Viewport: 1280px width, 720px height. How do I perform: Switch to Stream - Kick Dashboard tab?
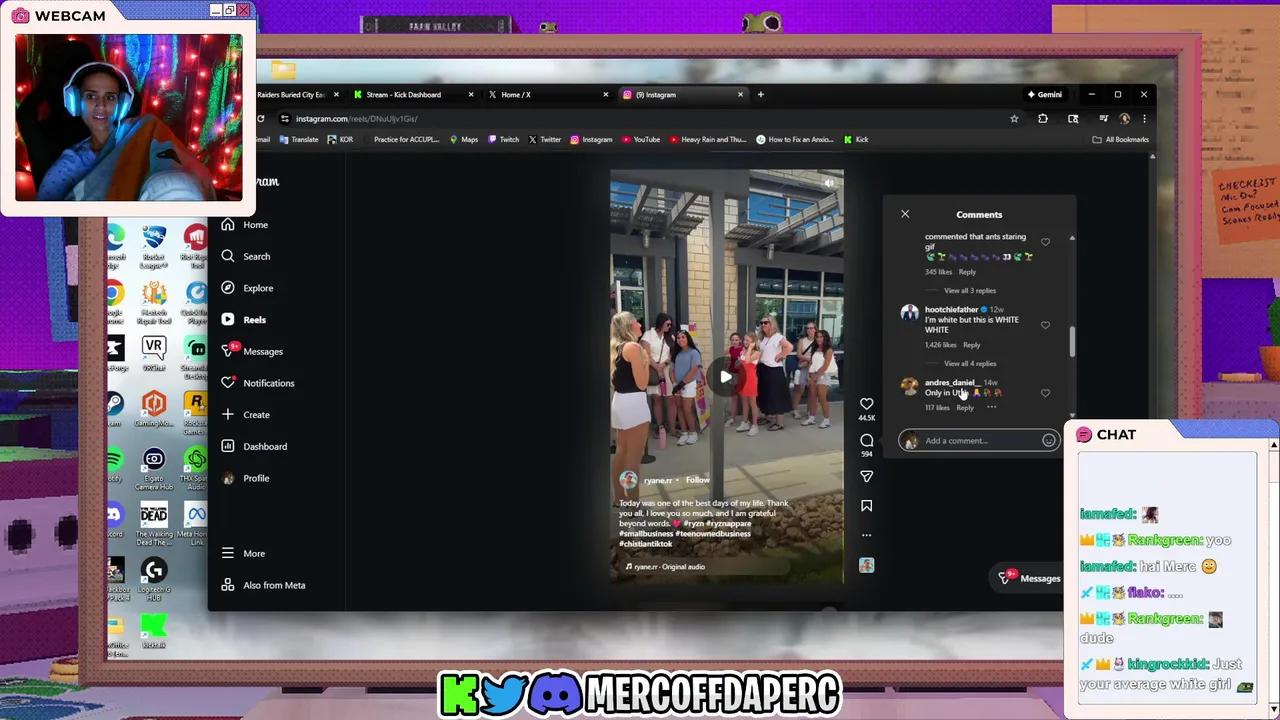click(x=411, y=95)
